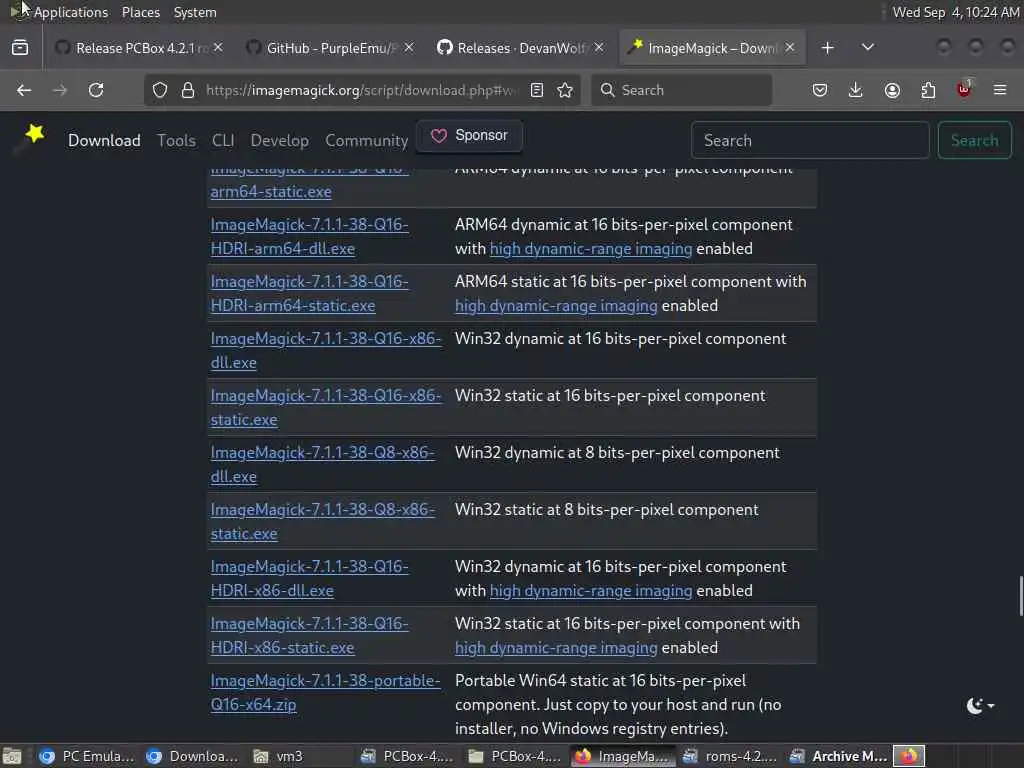1024x768 pixels.
Task: Close the GitHub - PurpleEmu tab
Action: 409,48
